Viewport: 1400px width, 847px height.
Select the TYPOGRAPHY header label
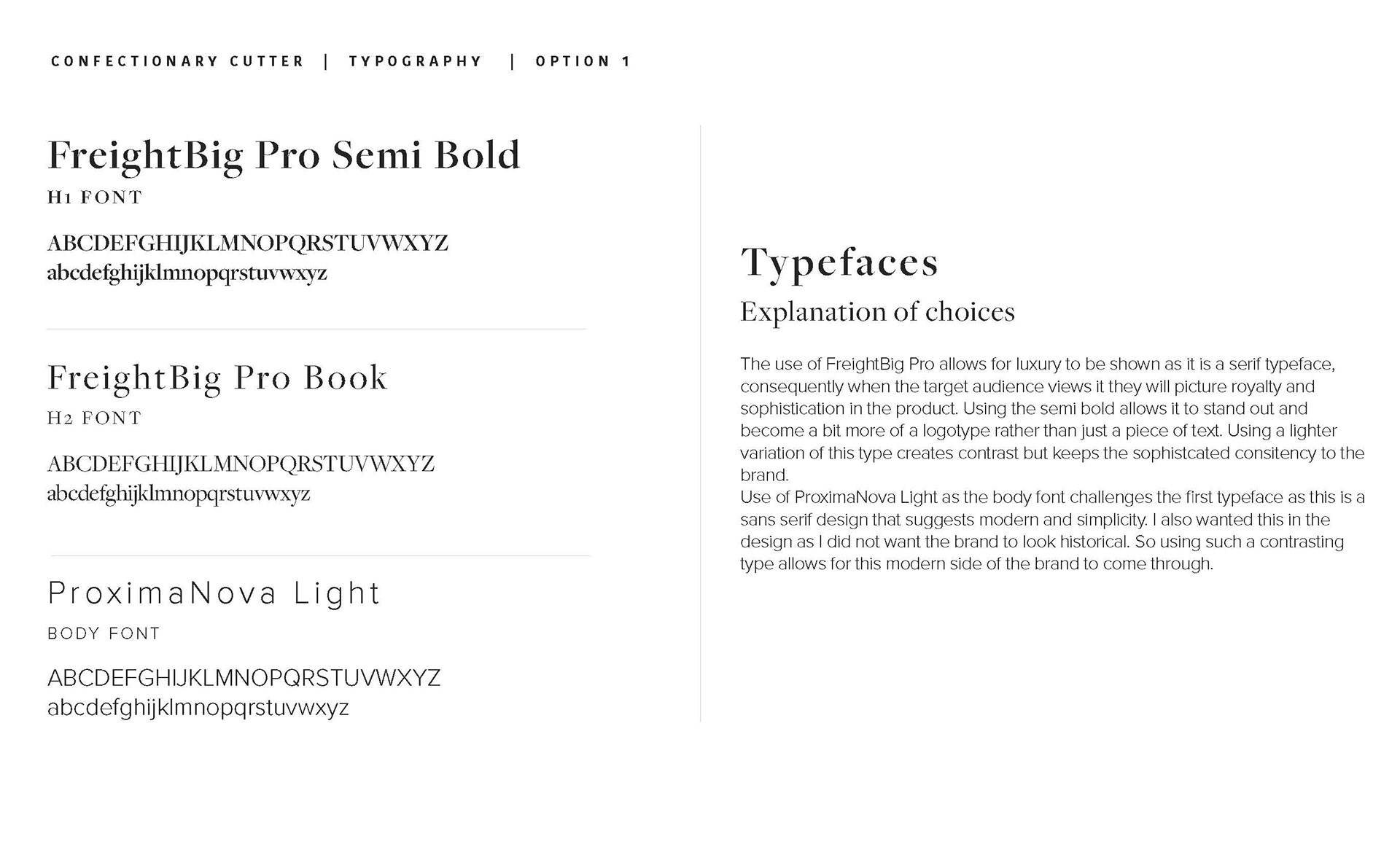click(416, 61)
